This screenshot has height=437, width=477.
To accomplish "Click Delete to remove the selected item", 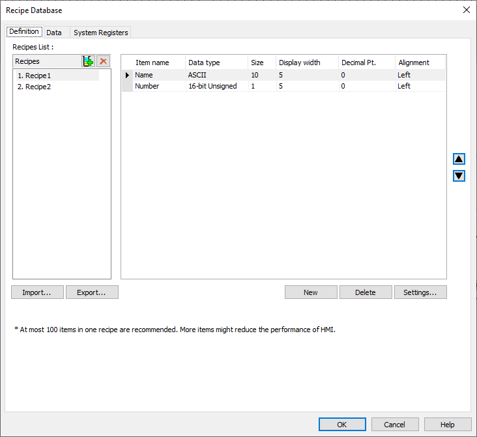I will [x=366, y=292].
